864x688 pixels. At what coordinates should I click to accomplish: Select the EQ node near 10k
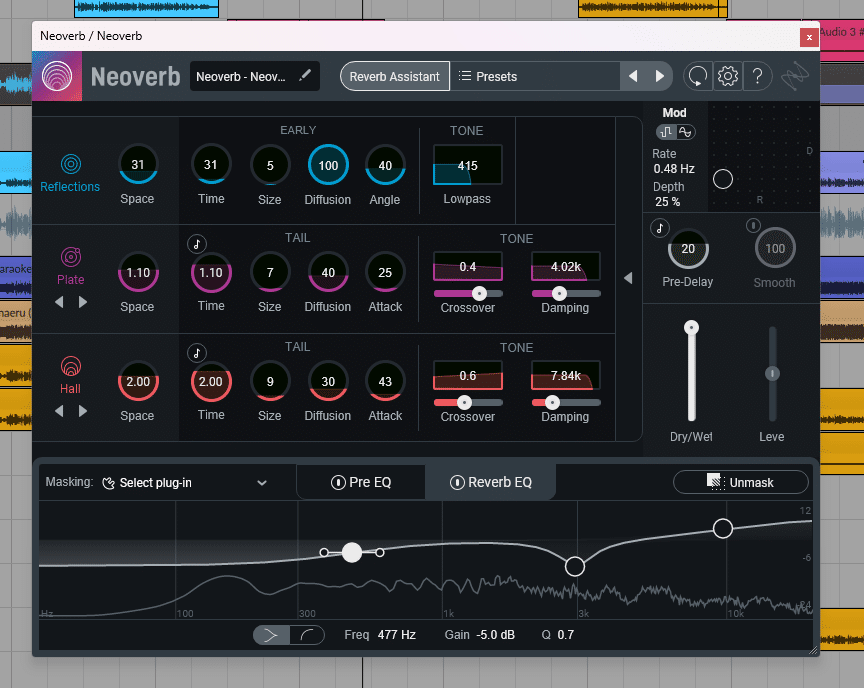point(722,528)
